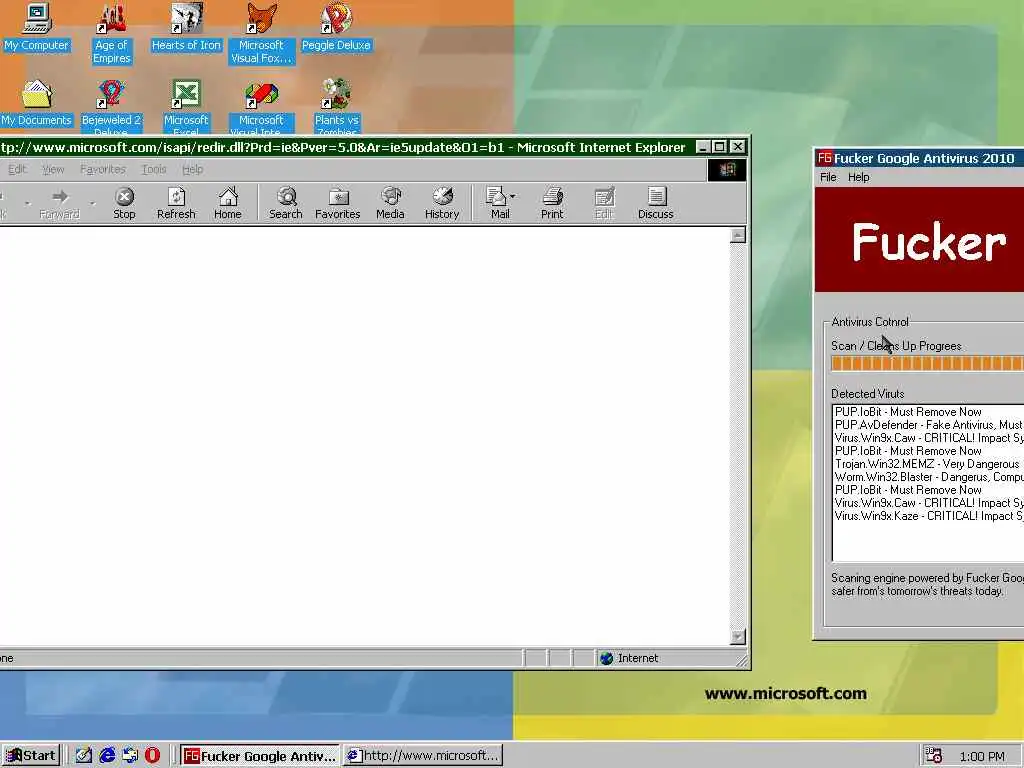The image size is (1024, 768).
Task: Open the Favorites toolbar button
Action: [x=338, y=203]
